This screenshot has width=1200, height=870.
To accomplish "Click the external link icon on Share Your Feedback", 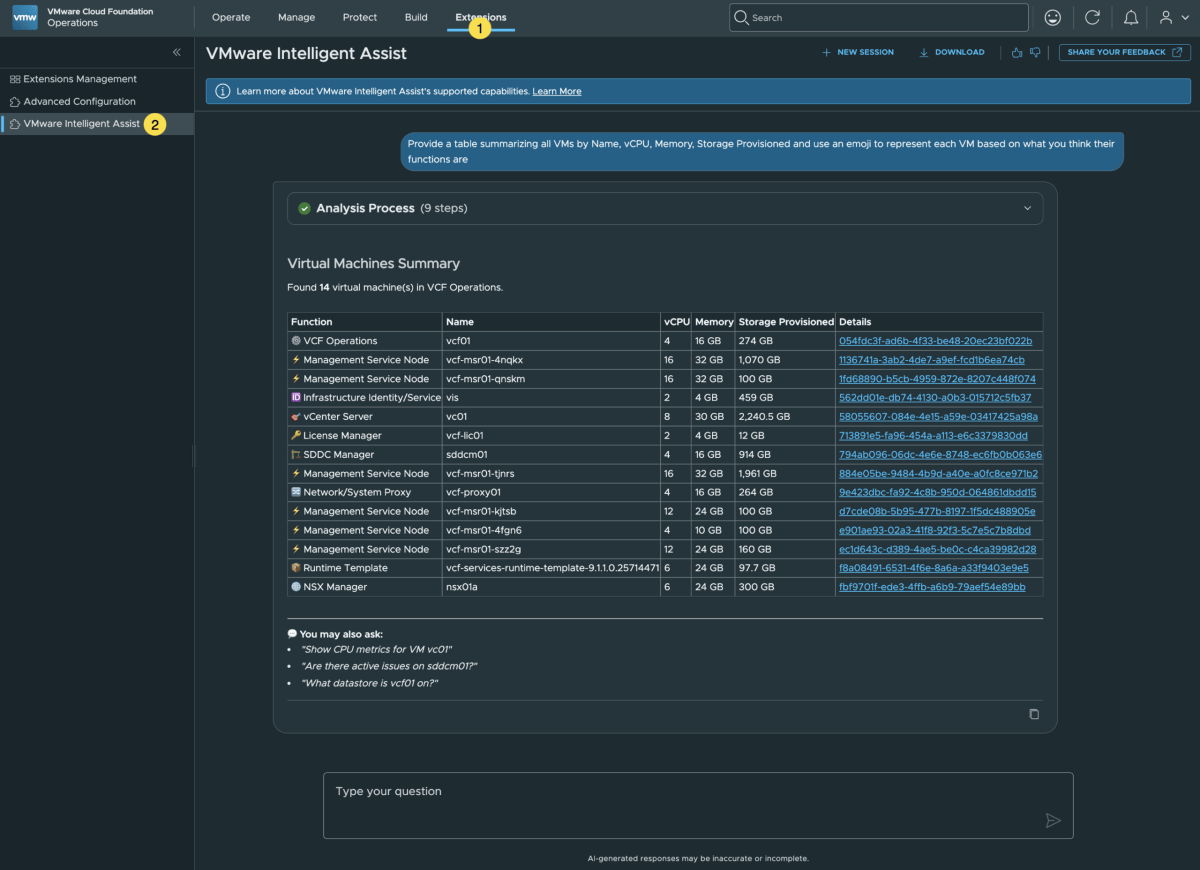I will point(1177,52).
